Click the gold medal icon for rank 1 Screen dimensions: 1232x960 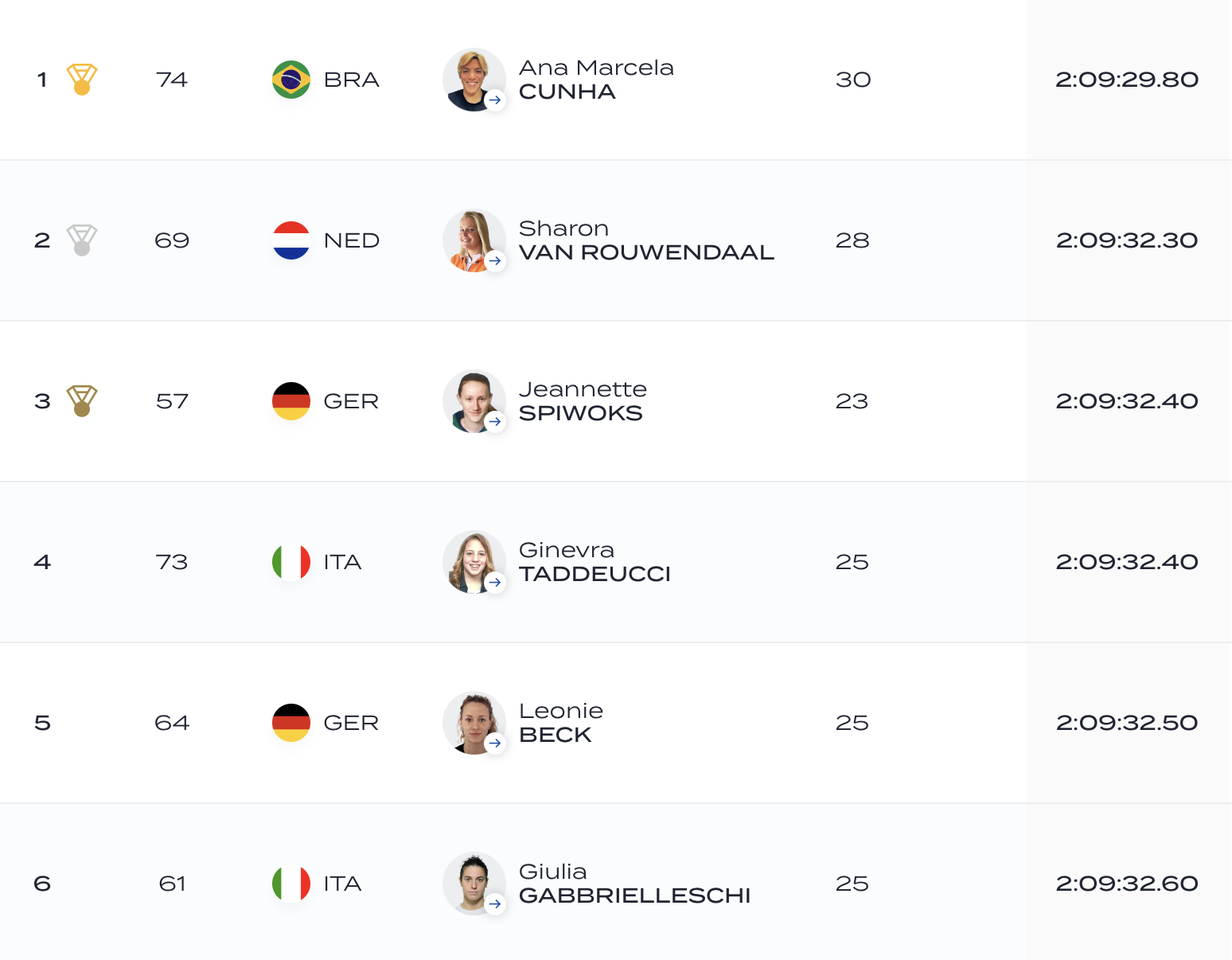pyautogui.click(x=82, y=80)
